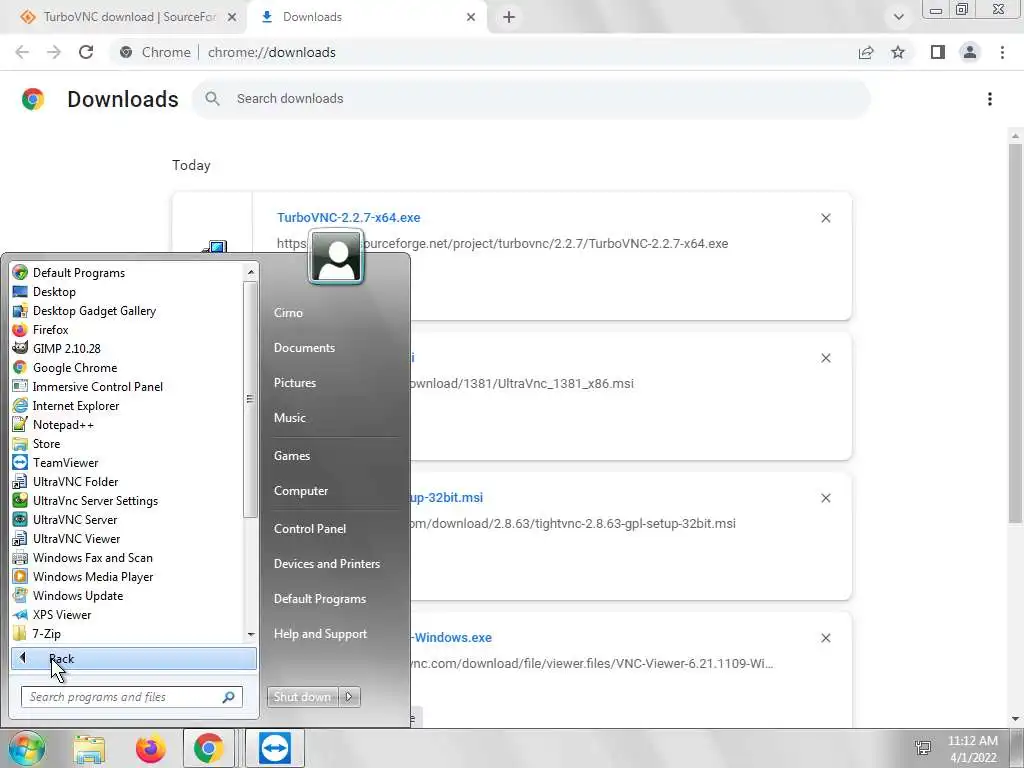The width and height of the screenshot is (1024, 768).
Task: Click the Shut down button
Action: [302, 697]
